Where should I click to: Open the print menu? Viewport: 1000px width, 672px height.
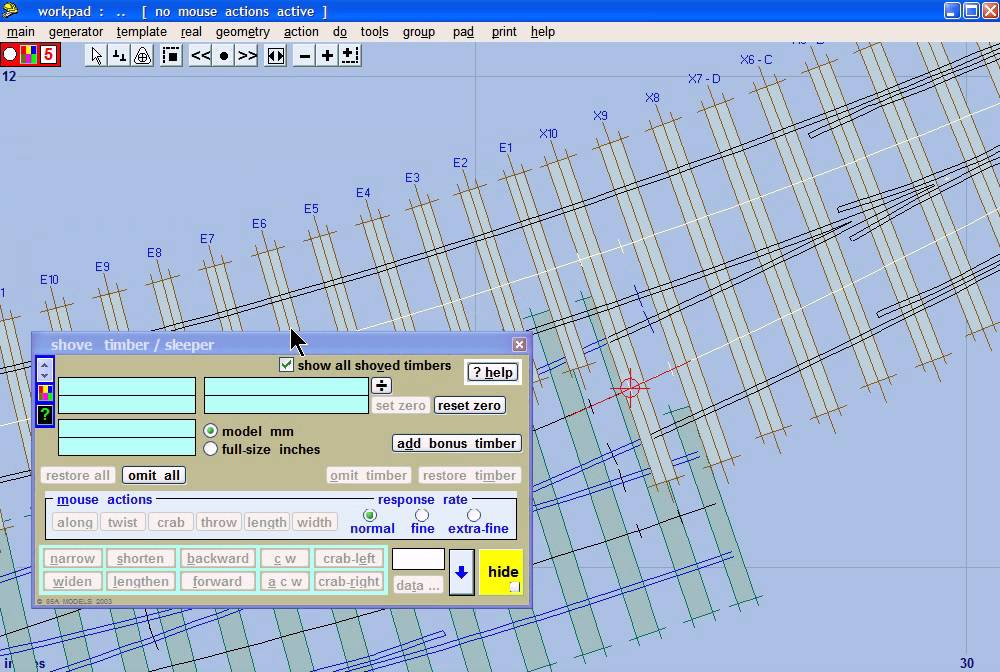click(504, 32)
